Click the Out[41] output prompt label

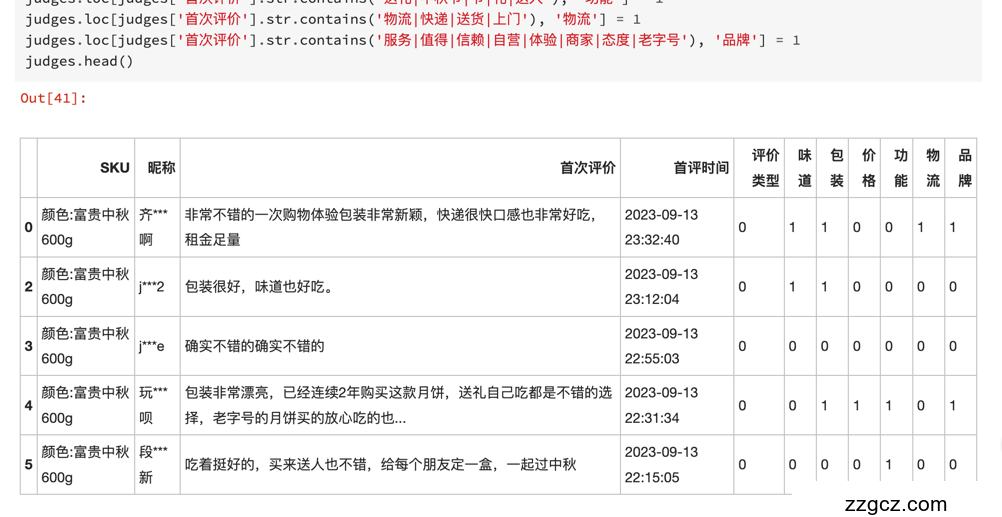pyautogui.click(x=54, y=98)
